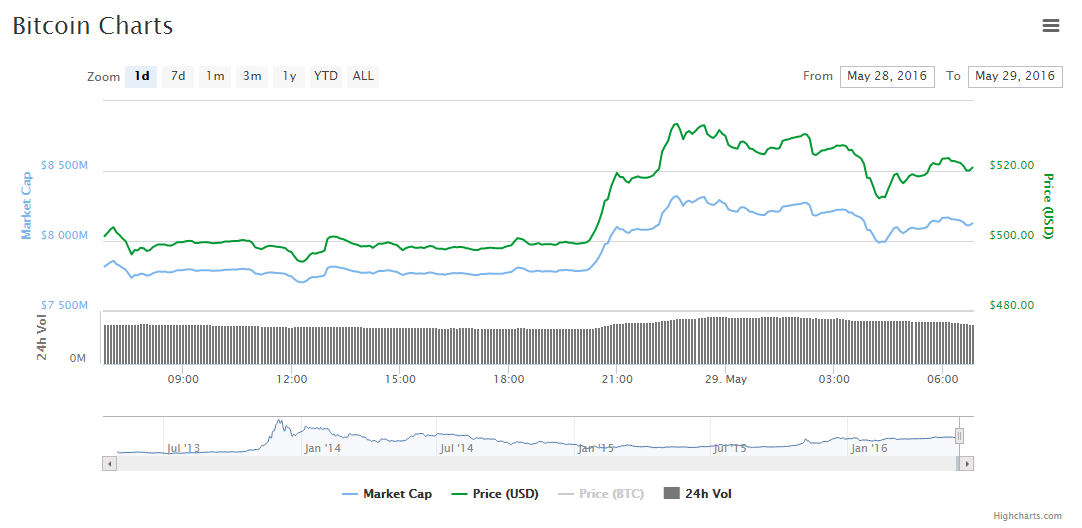This screenshot has width=1082, height=528.
Task: Open the chart context hamburger menu
Action: coord(1050,26)
